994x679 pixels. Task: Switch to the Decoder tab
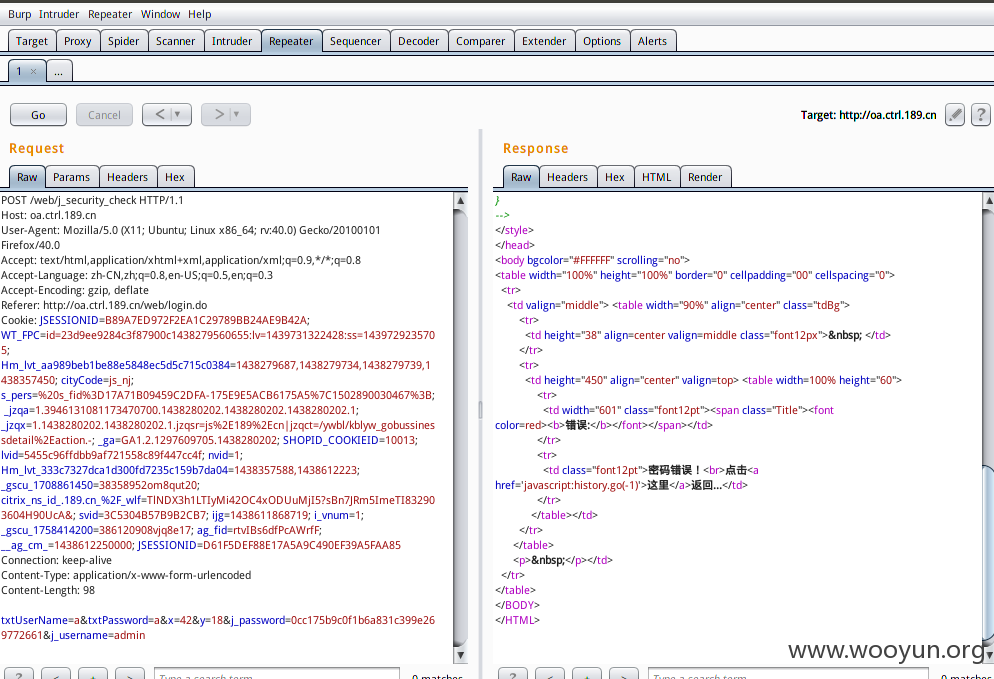coord(418,41)
